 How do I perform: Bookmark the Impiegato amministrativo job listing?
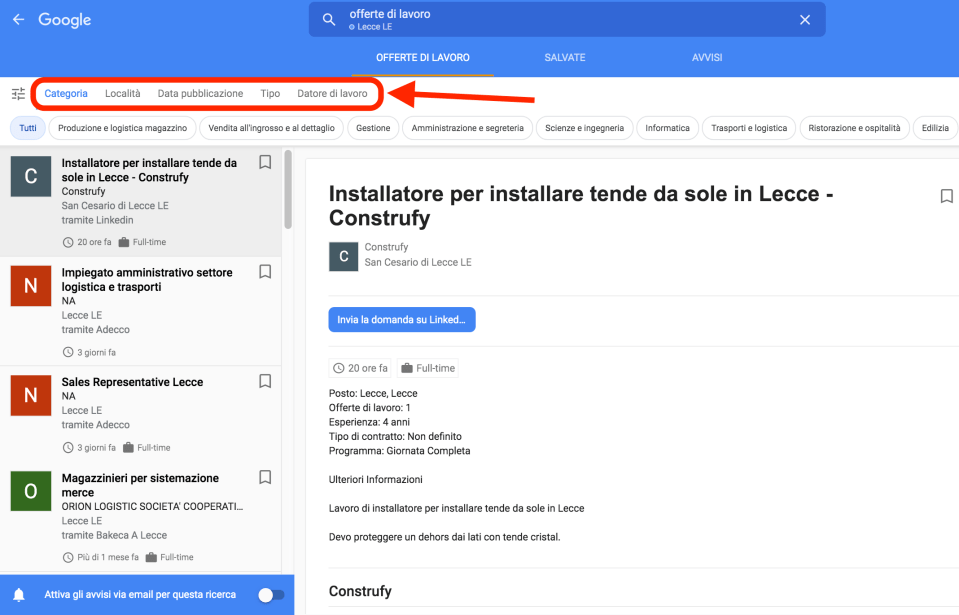(x=265, y=272)
